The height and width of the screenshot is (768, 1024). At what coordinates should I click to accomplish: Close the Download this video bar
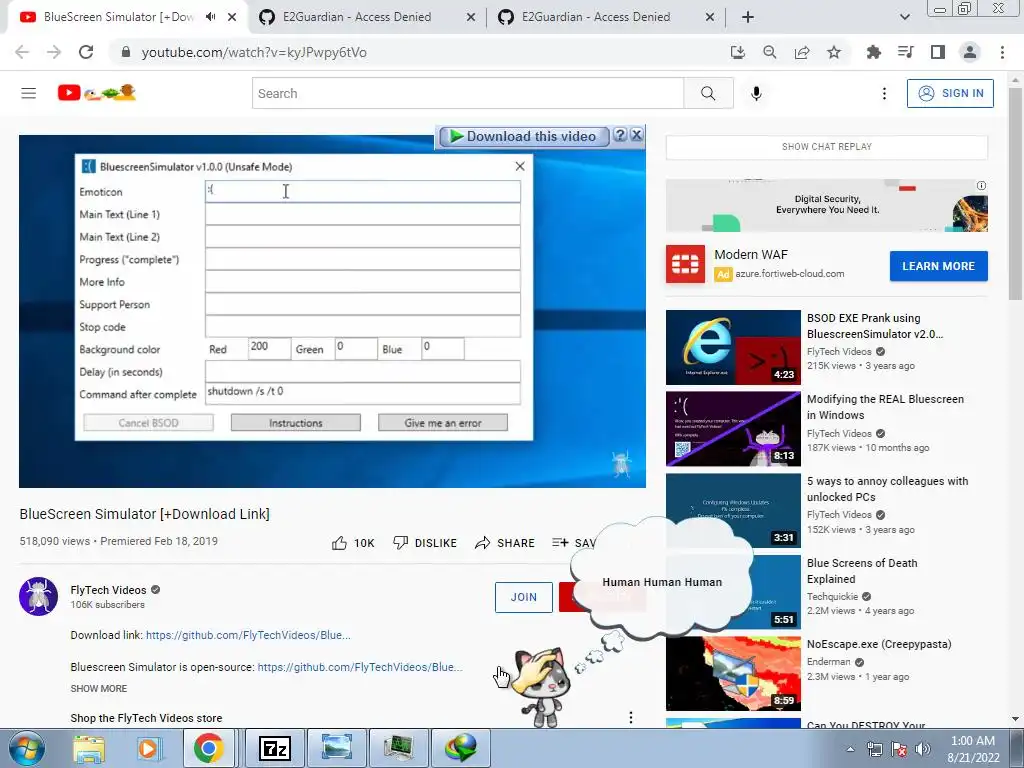637,135
